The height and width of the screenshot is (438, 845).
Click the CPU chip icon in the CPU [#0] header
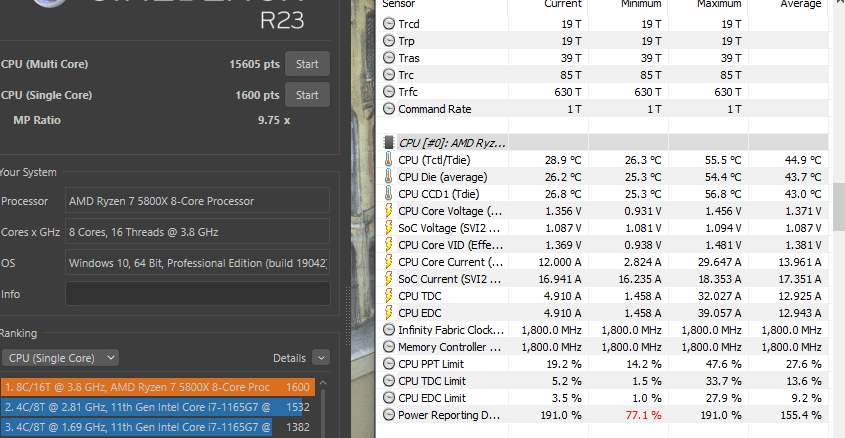pos(389,143)
